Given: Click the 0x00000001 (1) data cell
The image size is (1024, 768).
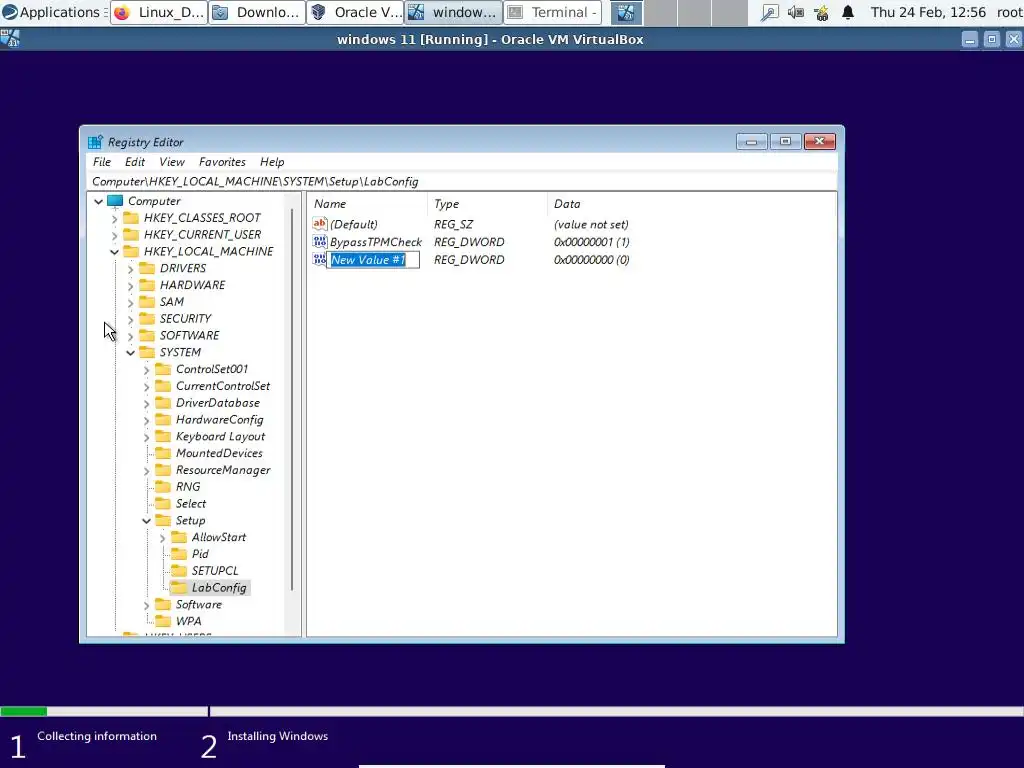Looking at the screenshot, I should coord(592,242).
